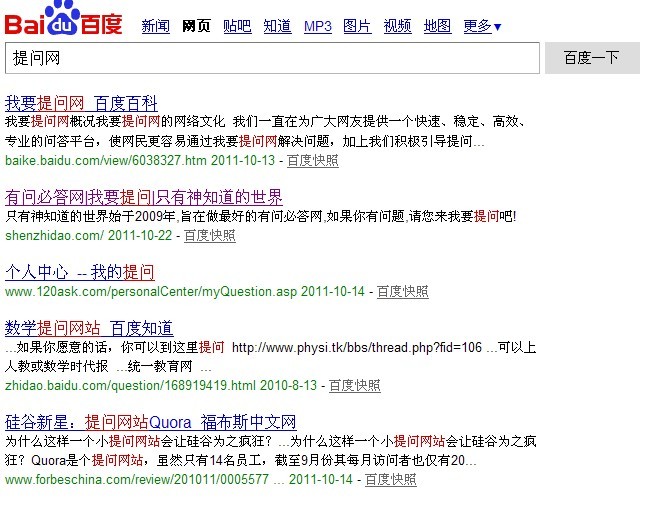655x507 pixels.
Task: Click URL text www.forbeschina.com/review/201011/0005577
Action: 137,479
